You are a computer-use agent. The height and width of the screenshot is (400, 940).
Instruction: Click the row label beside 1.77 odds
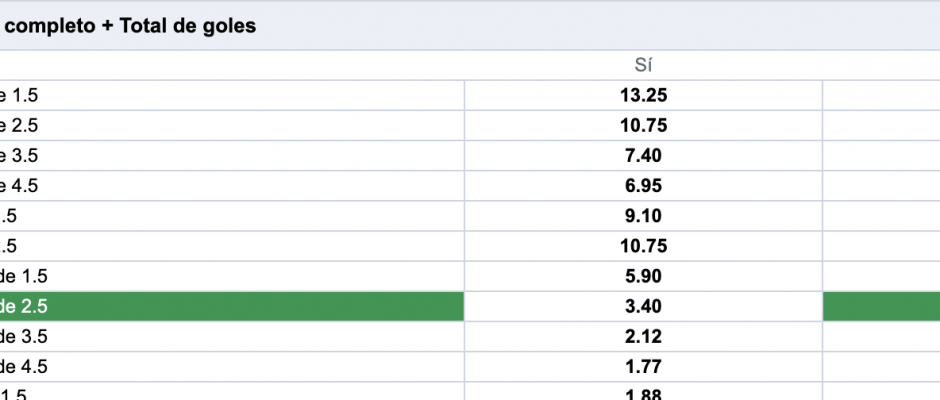tap(231, 366)
